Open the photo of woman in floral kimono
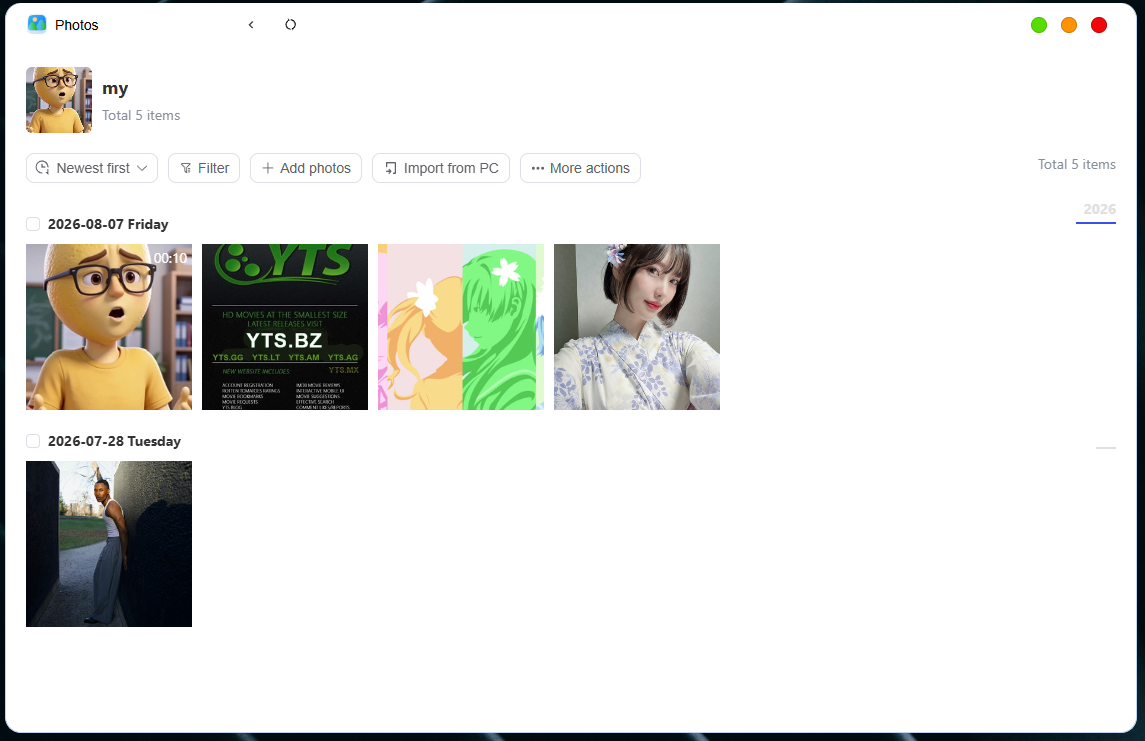Image resolution: width=1145 pixels, height=741 pixels. [637, 327]
